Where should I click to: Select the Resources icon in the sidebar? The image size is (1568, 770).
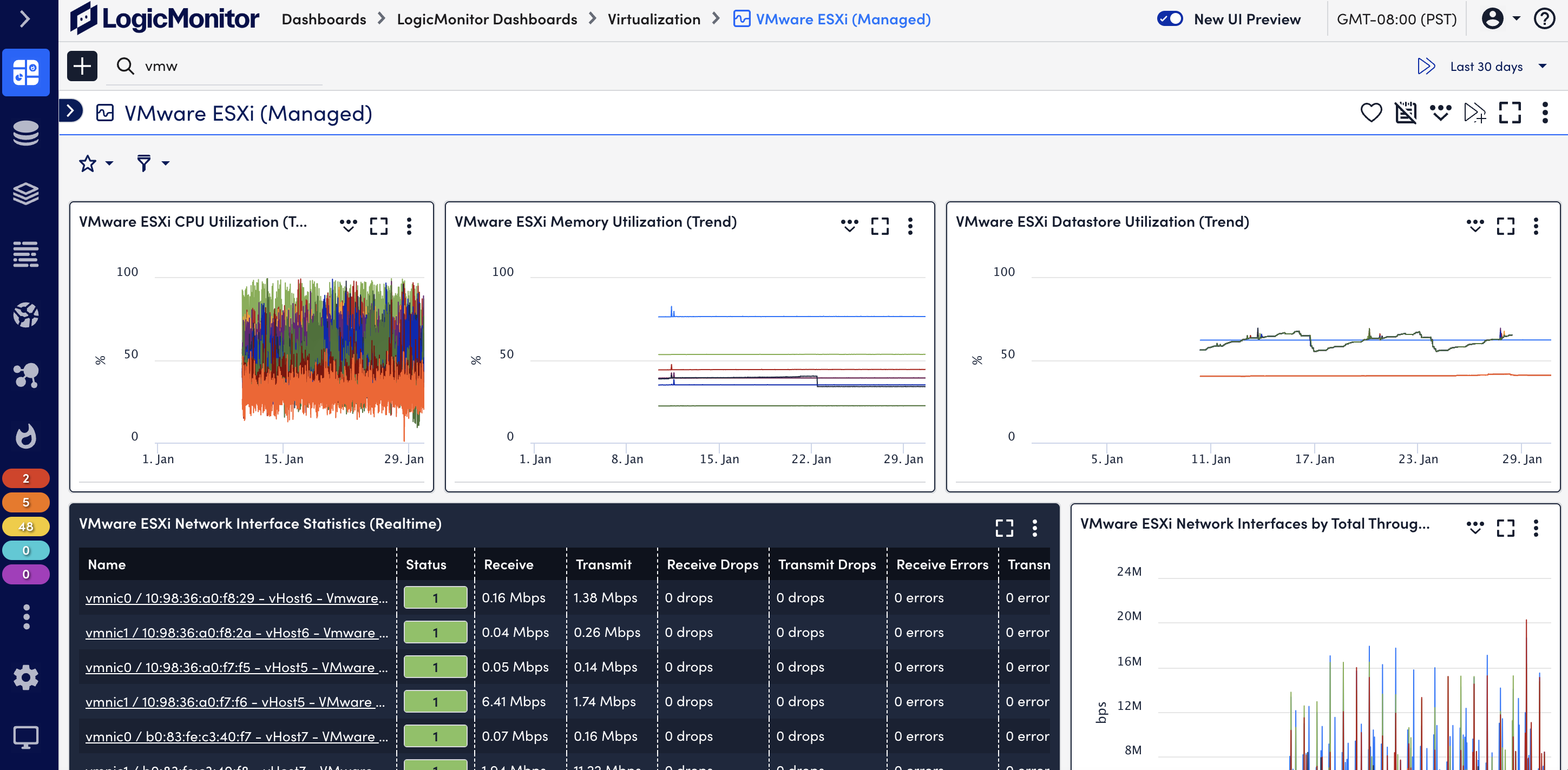pos(26,133)
